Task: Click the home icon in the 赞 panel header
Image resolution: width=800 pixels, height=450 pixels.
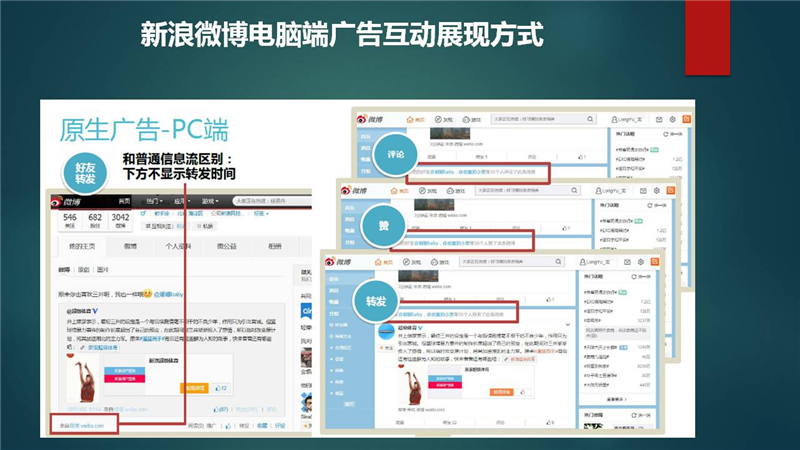Action: 394,191
